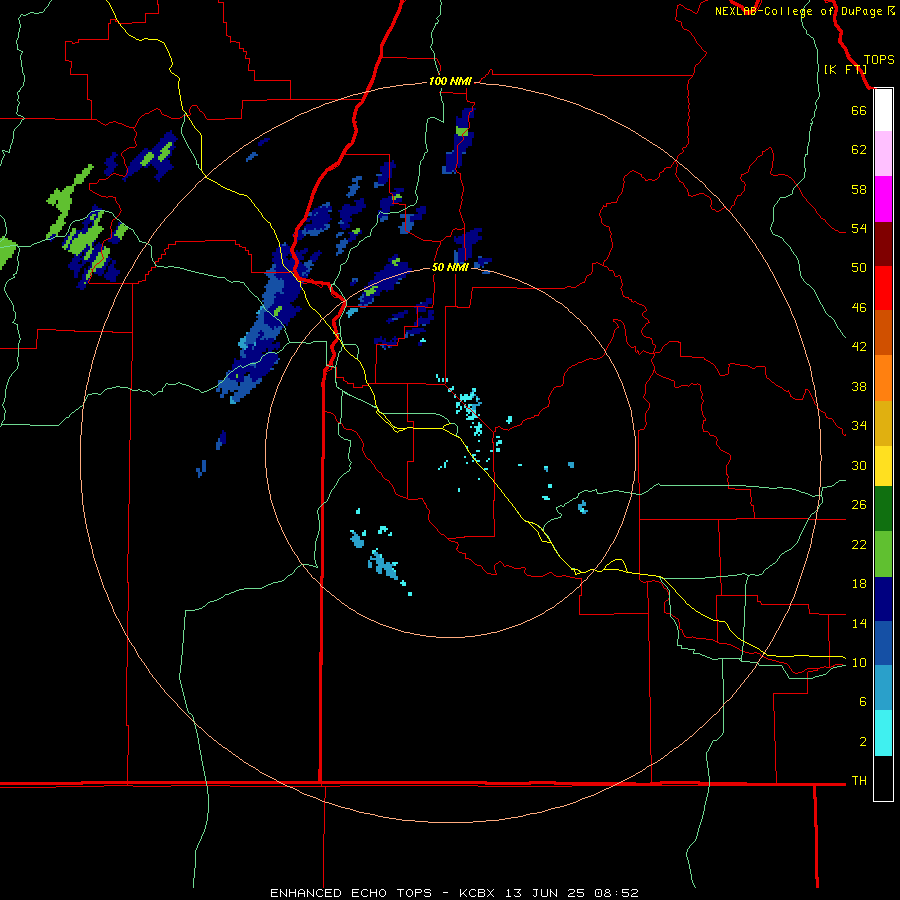
Task: Click the "66" legend value
Action: click(x=859, y=110)
